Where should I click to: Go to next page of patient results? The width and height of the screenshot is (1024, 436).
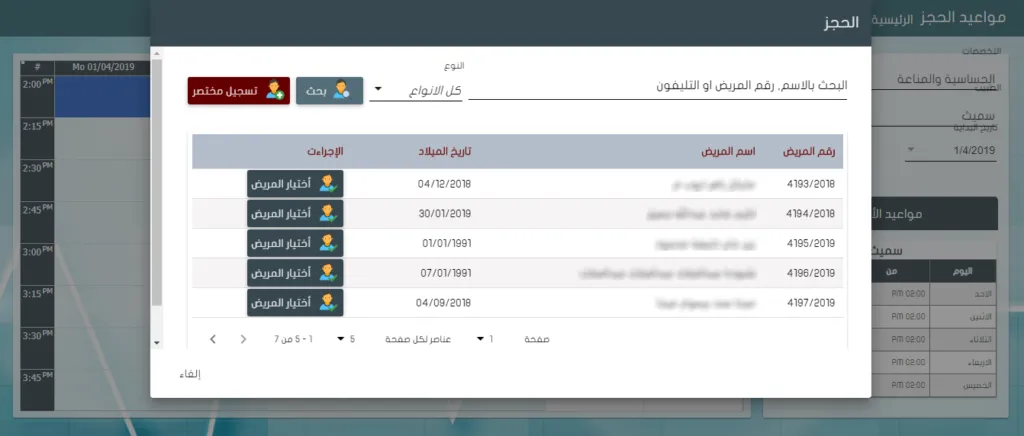213,339
